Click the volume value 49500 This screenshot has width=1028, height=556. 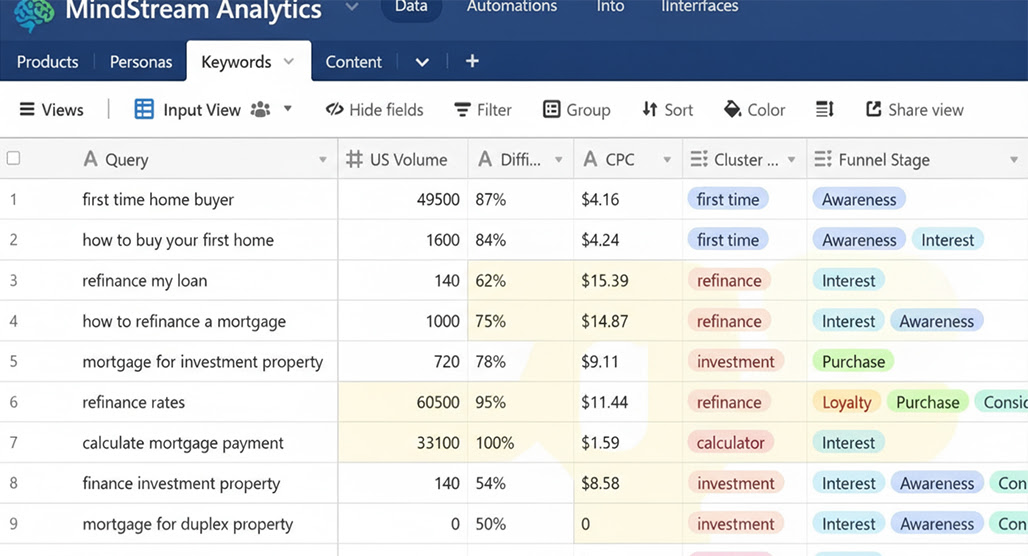(x=438, y=199)
